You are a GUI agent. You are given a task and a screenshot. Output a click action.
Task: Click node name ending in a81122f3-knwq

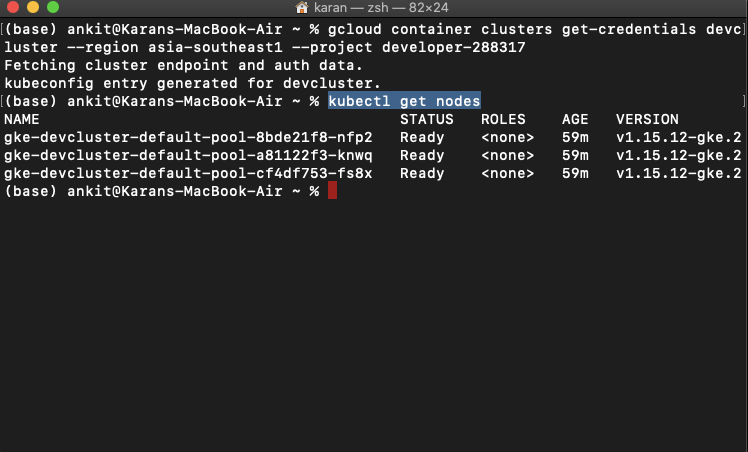(x=188, y=155)
